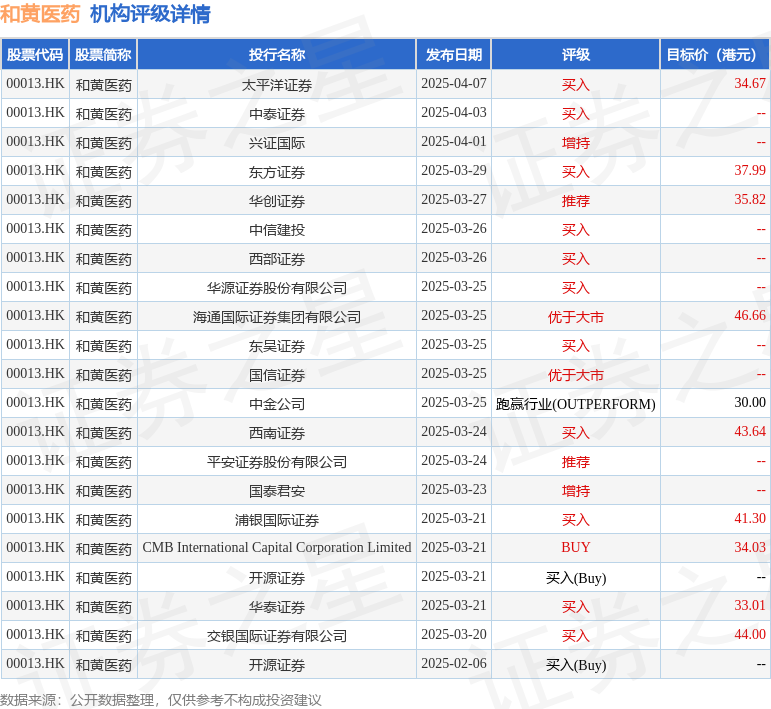Click the BUY rating cell
771x709 pixels.
pyautogui.click(x=576, y=548)
